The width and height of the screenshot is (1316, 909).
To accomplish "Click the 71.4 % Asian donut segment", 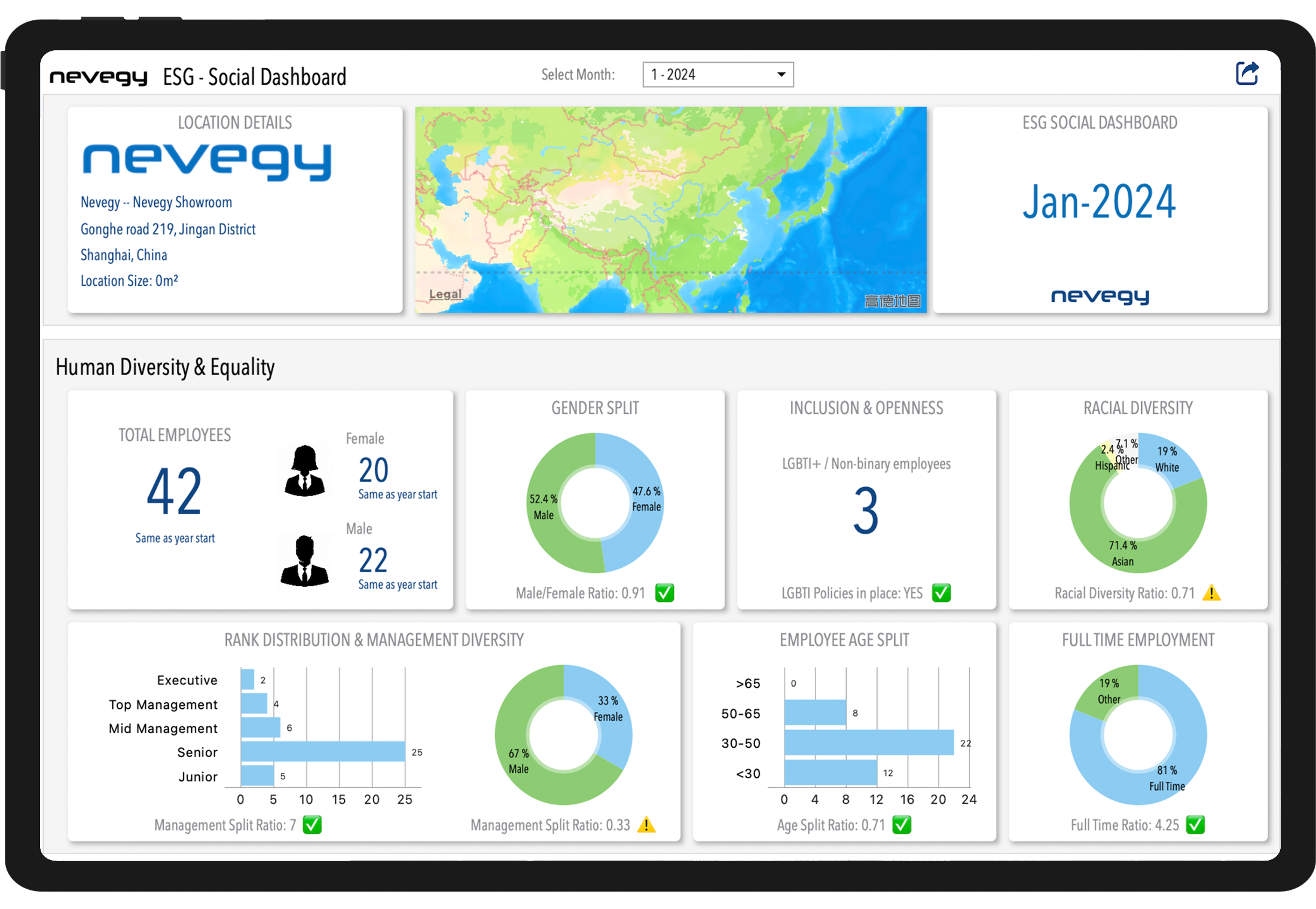I will (x=1123, y=553).
